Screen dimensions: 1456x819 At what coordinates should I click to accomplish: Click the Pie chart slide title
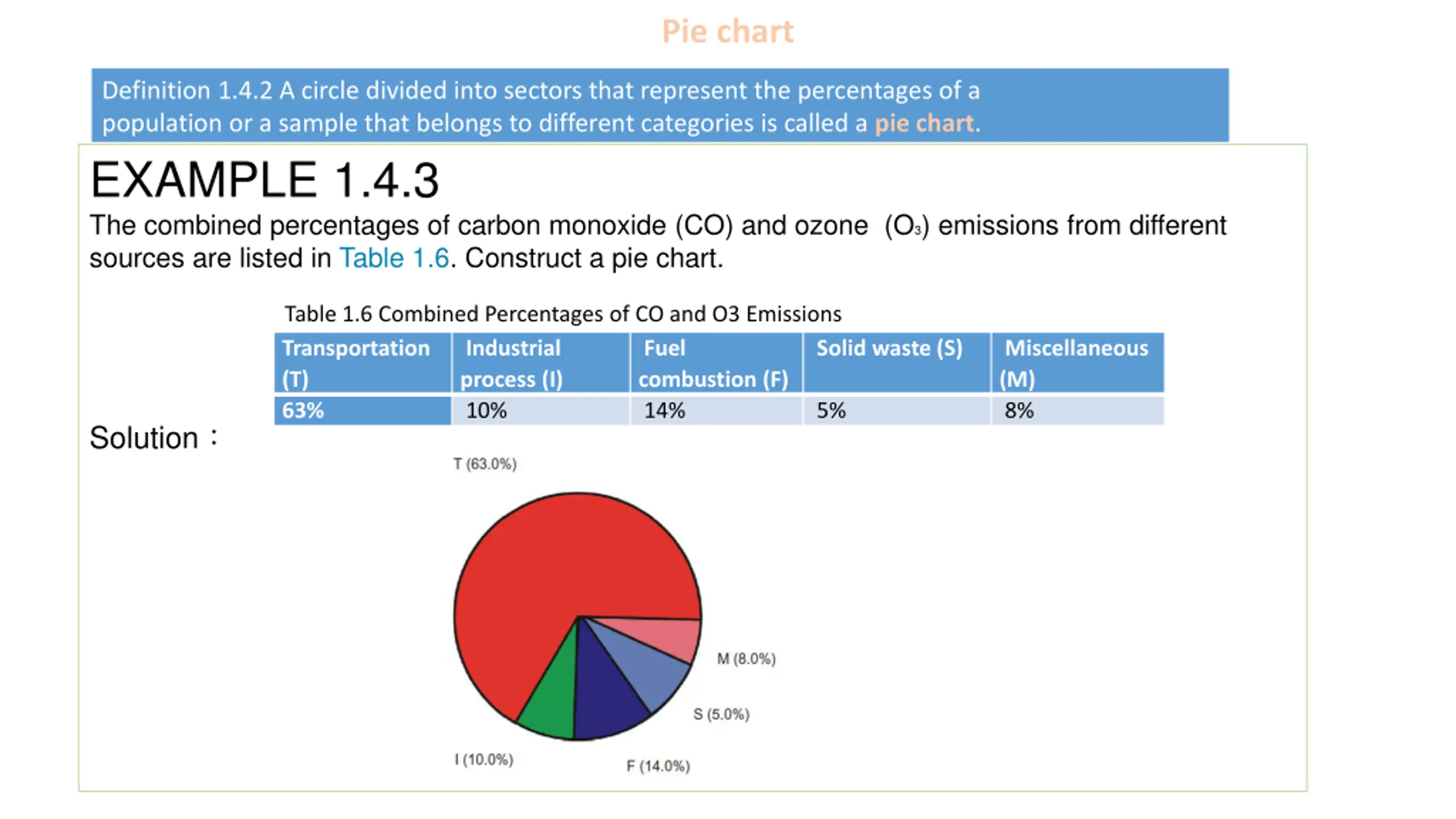(727, 31)
